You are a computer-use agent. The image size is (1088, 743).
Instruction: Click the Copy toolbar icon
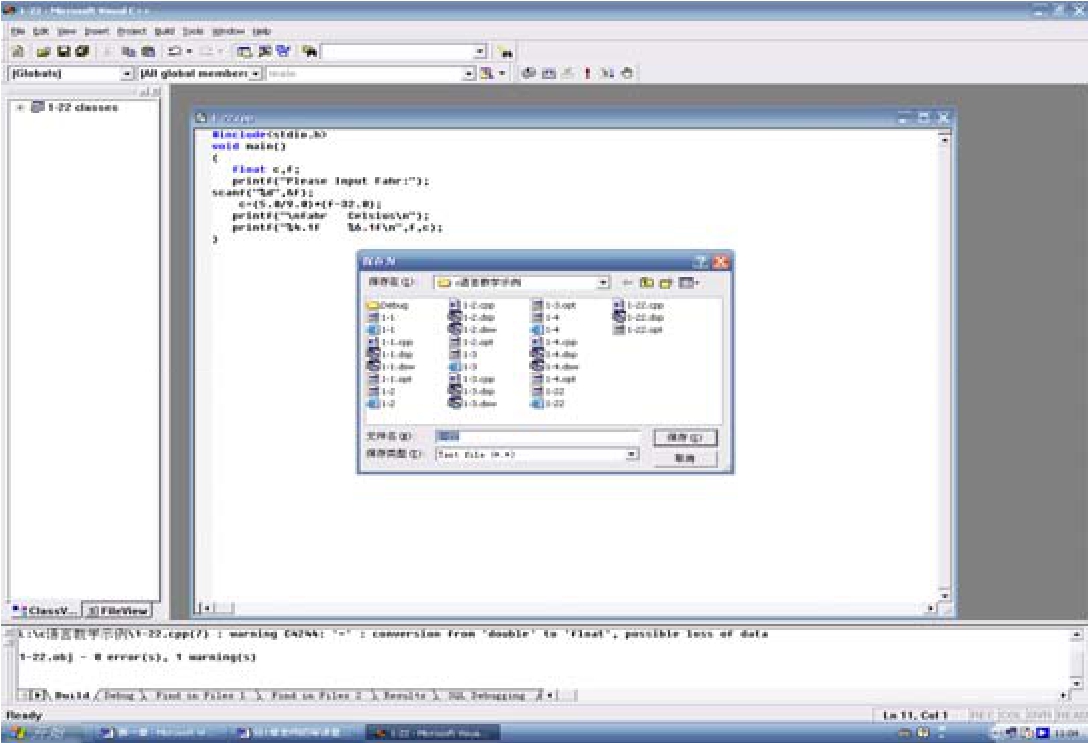point(128,51)
